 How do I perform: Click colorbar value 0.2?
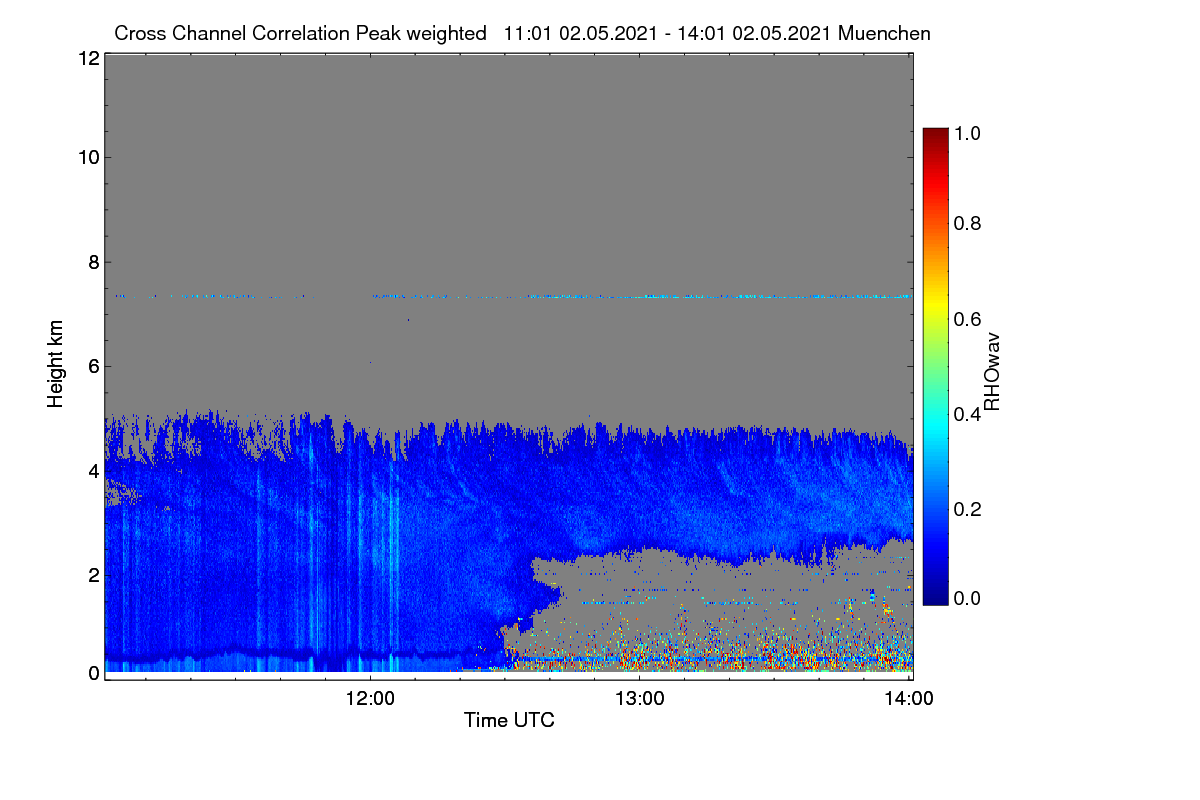pyautogui.click(x=966, y=509)
